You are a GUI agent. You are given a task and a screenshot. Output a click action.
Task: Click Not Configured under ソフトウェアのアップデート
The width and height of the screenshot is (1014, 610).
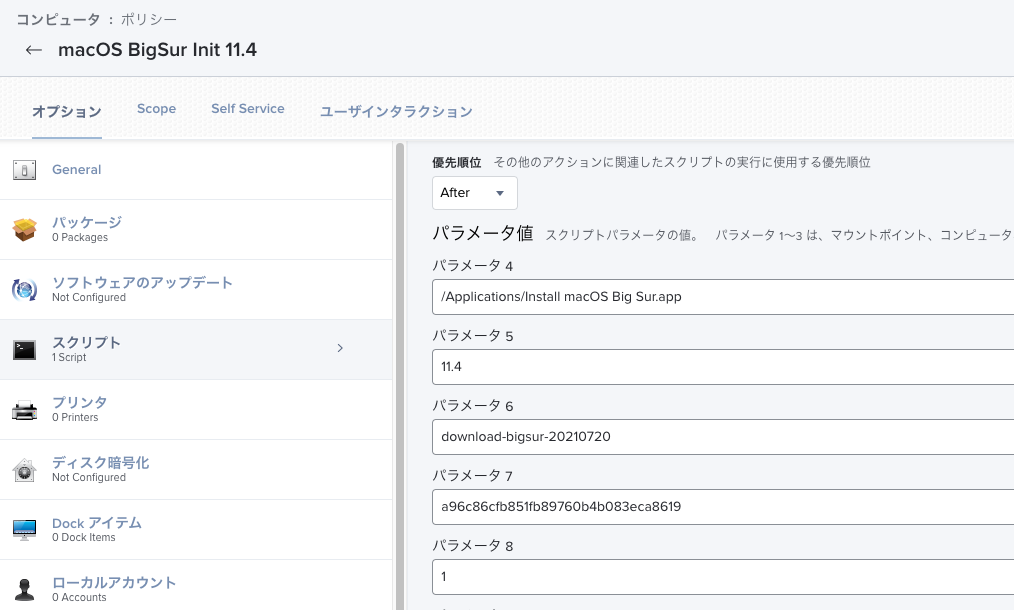(89, 298)
